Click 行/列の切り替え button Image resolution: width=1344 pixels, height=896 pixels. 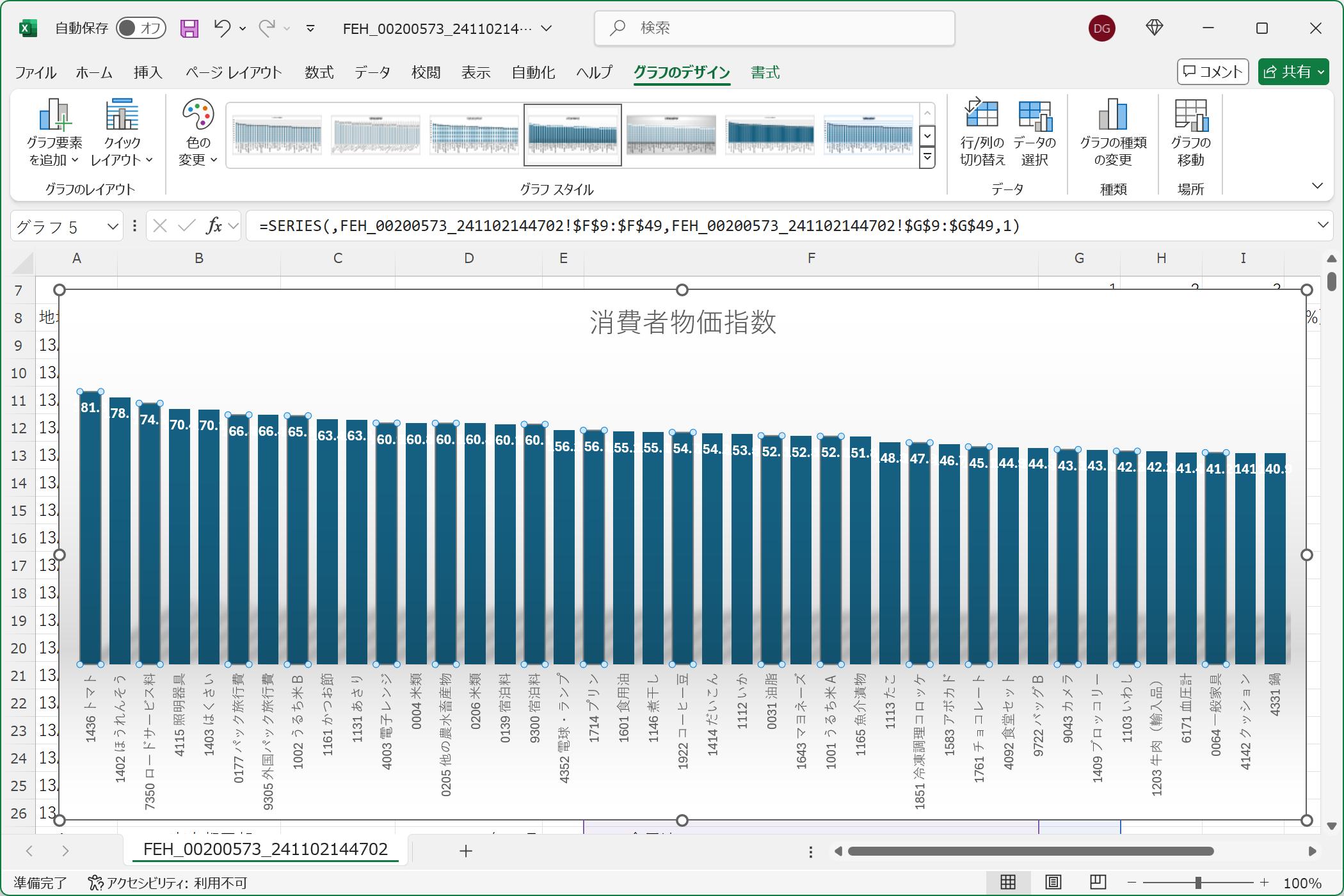(982, 132)
